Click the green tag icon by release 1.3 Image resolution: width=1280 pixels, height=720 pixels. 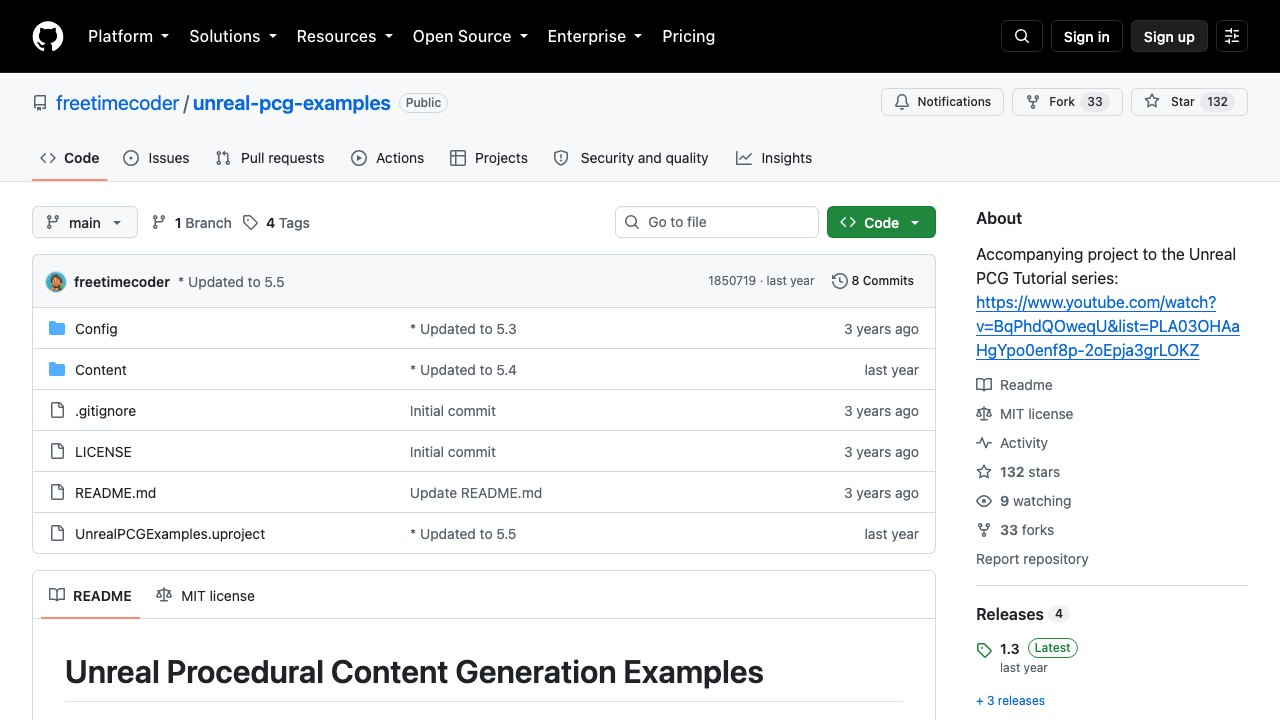point(984,650)
